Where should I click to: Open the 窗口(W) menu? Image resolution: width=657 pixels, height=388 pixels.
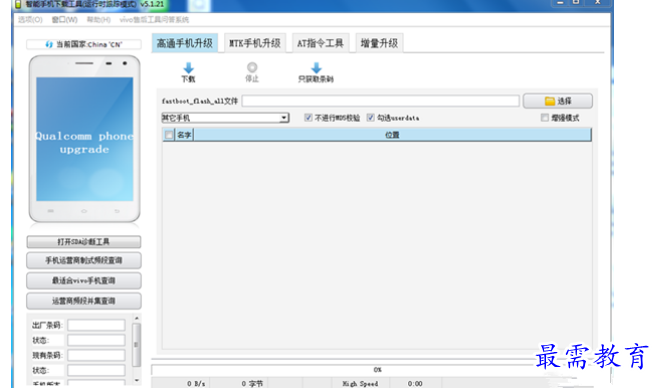(x=65, y=20)
